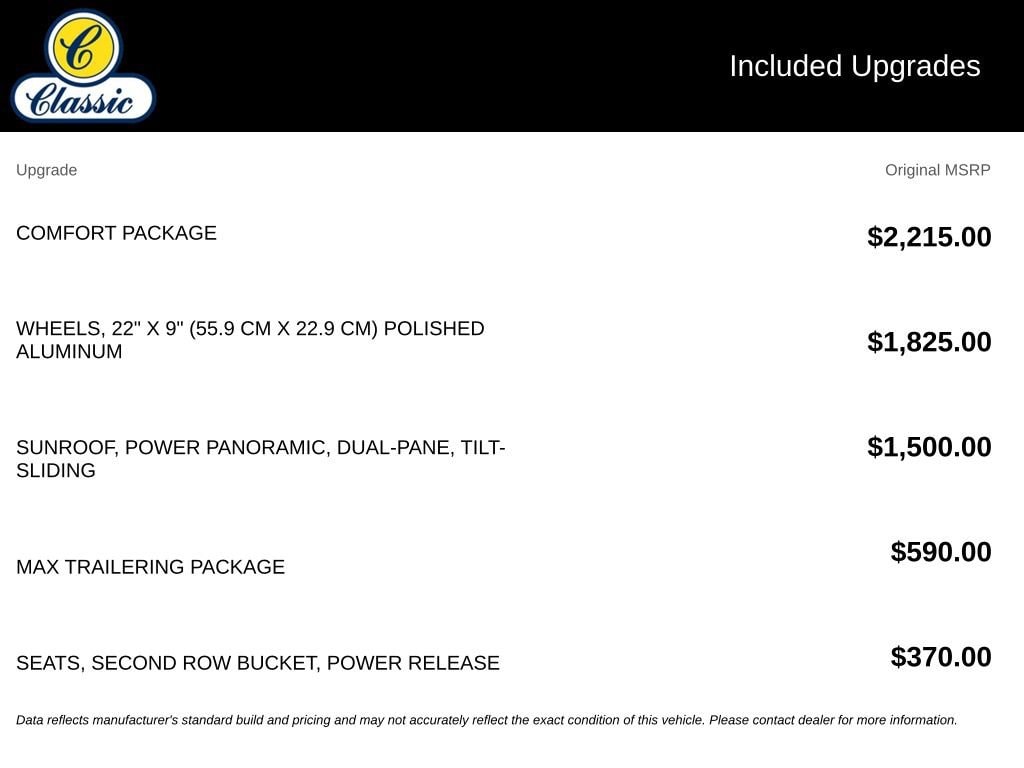
Task: Click the $1,500.00 sunroof price
Action: click(929, 447)
